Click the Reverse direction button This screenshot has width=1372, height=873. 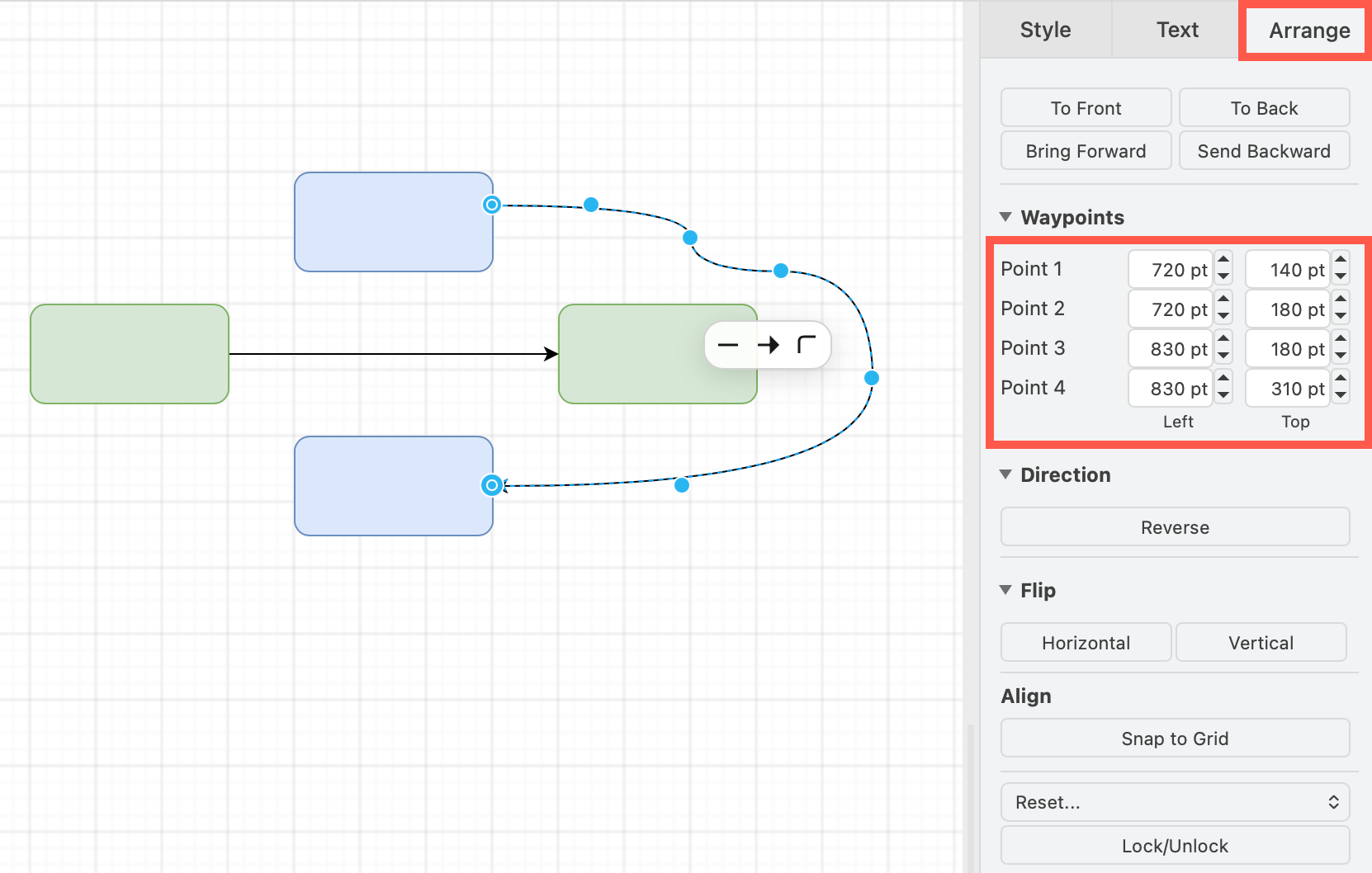(x=1175, y=526)
